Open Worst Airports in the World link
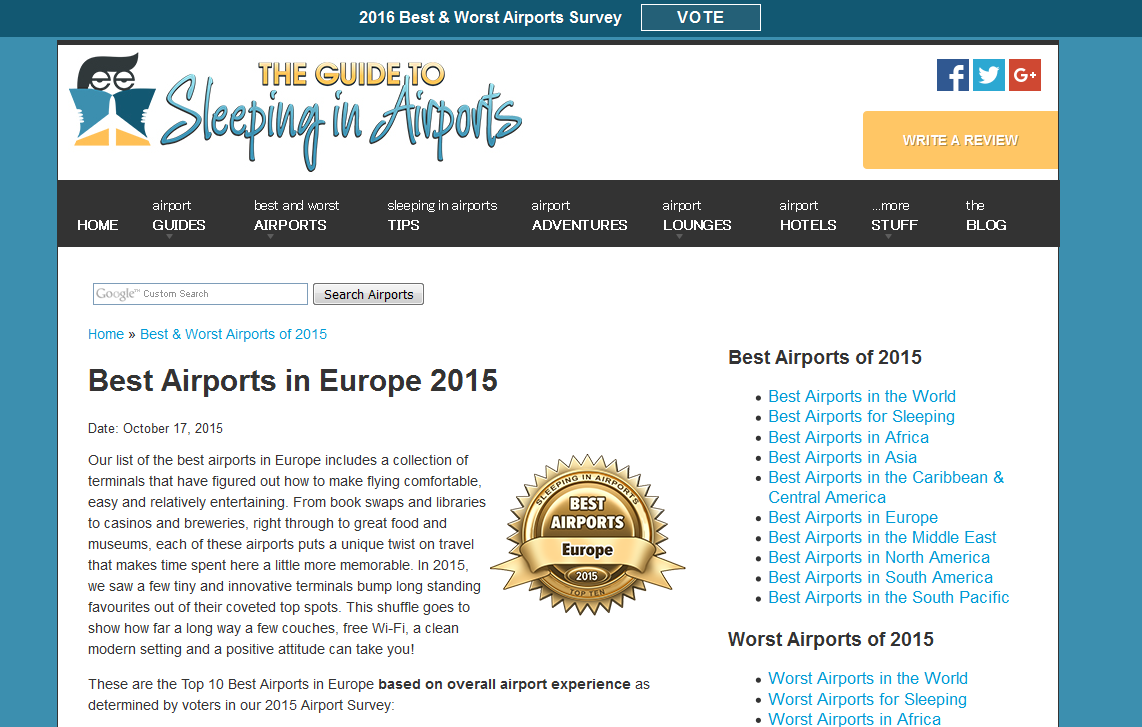The image size is (1142, 727). coord(867,678)
